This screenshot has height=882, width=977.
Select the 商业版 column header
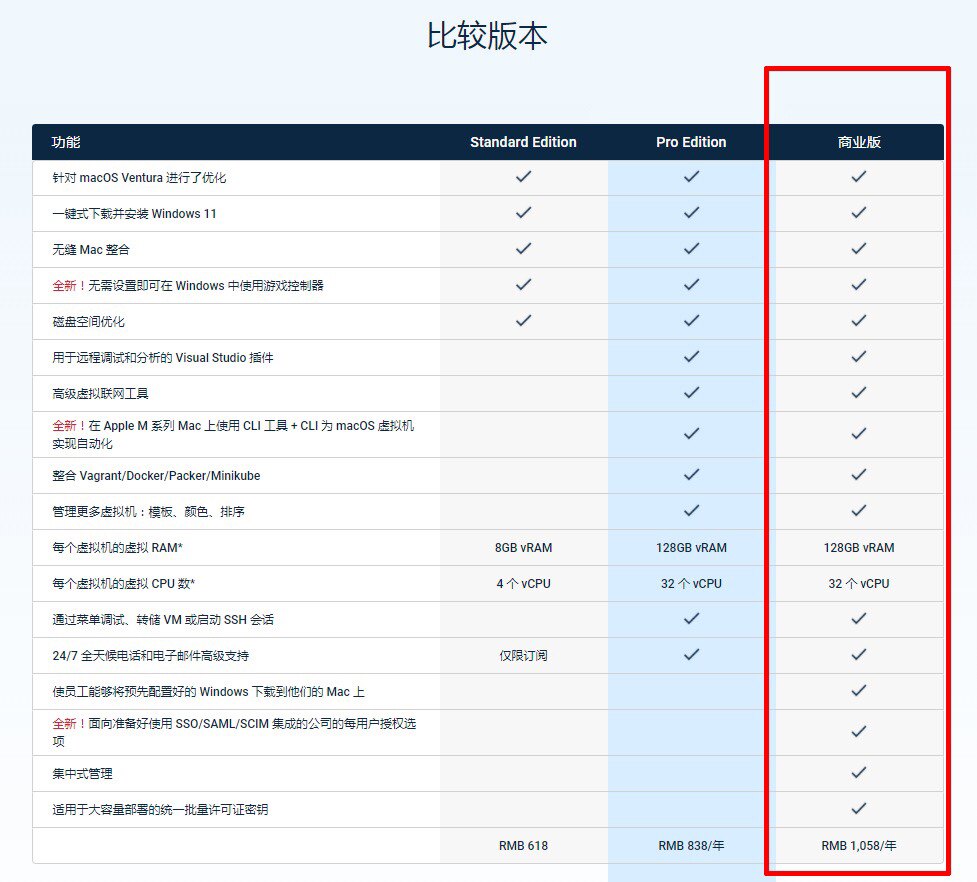click(859, 142)
